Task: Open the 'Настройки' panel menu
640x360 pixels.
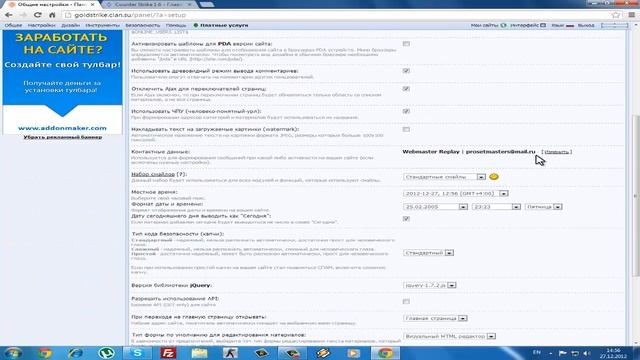Action: click(41, 25)
